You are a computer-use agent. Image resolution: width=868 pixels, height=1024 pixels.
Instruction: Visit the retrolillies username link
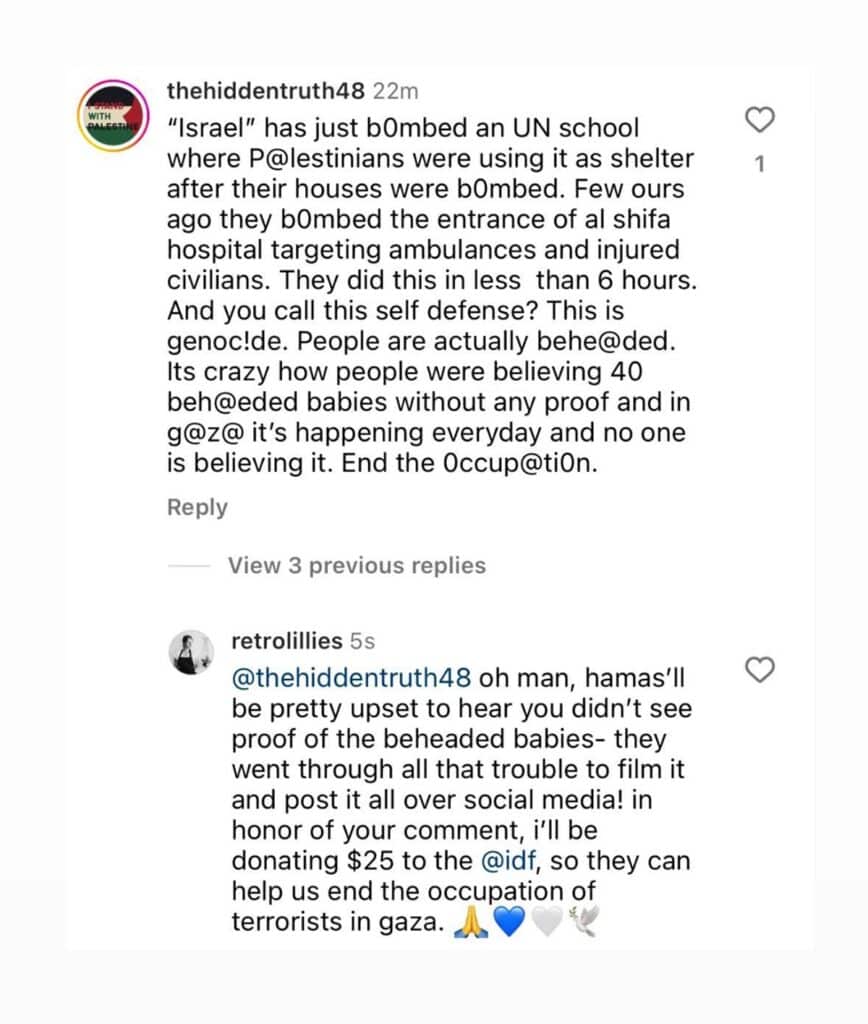click(287, 640)
